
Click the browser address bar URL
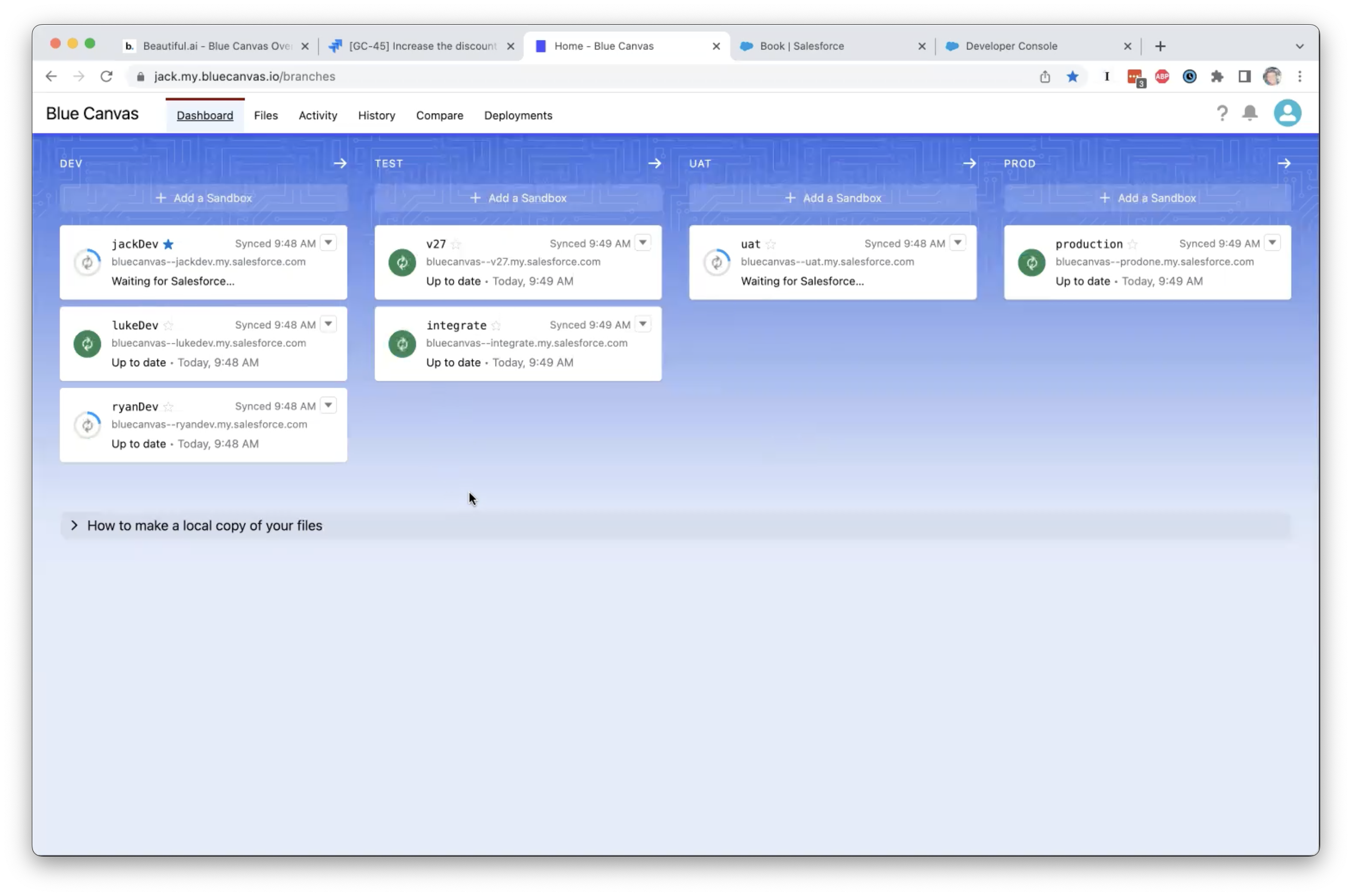click(x=245, y=76)
